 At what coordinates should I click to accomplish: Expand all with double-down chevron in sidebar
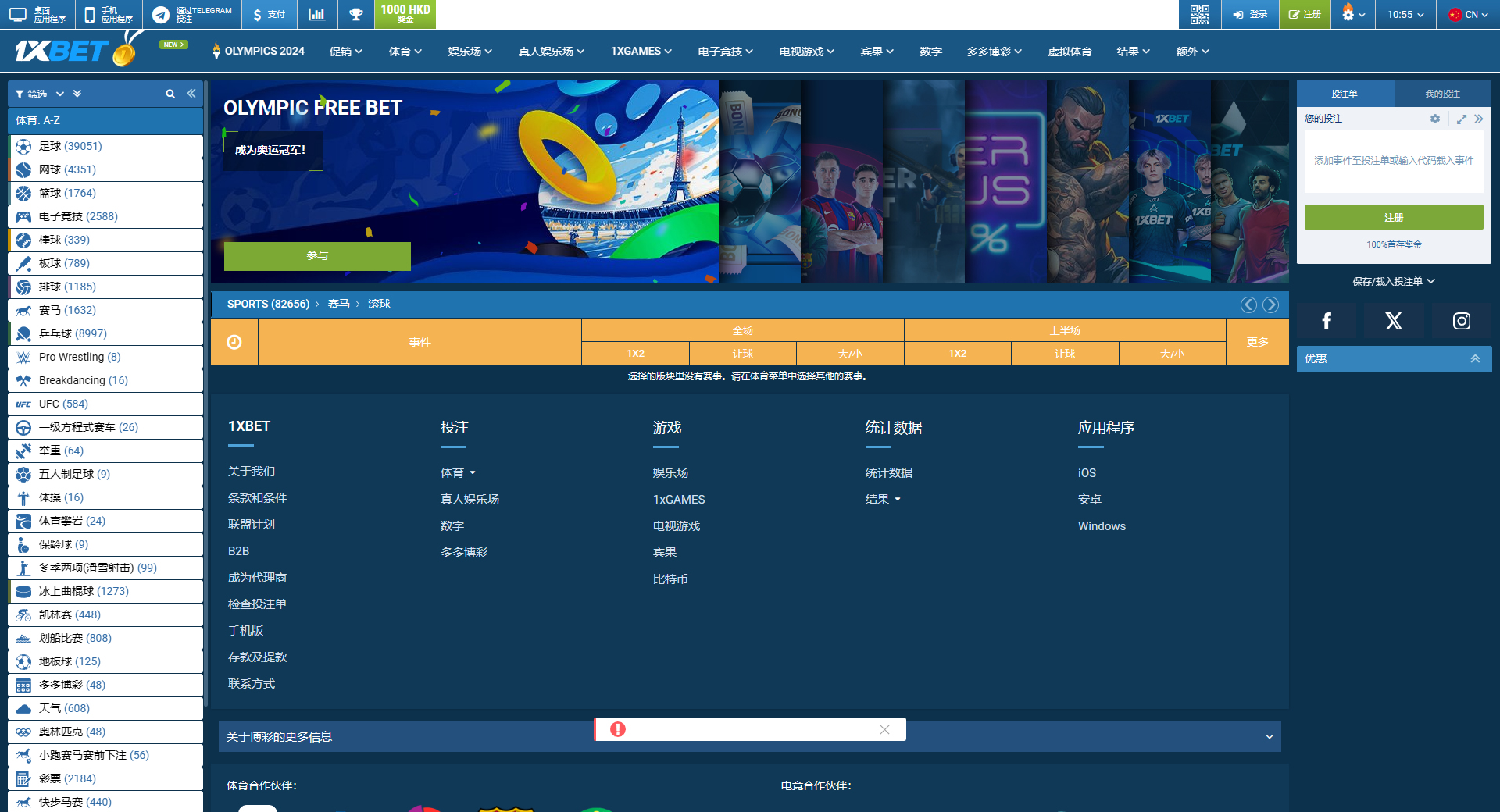(77, 94)
